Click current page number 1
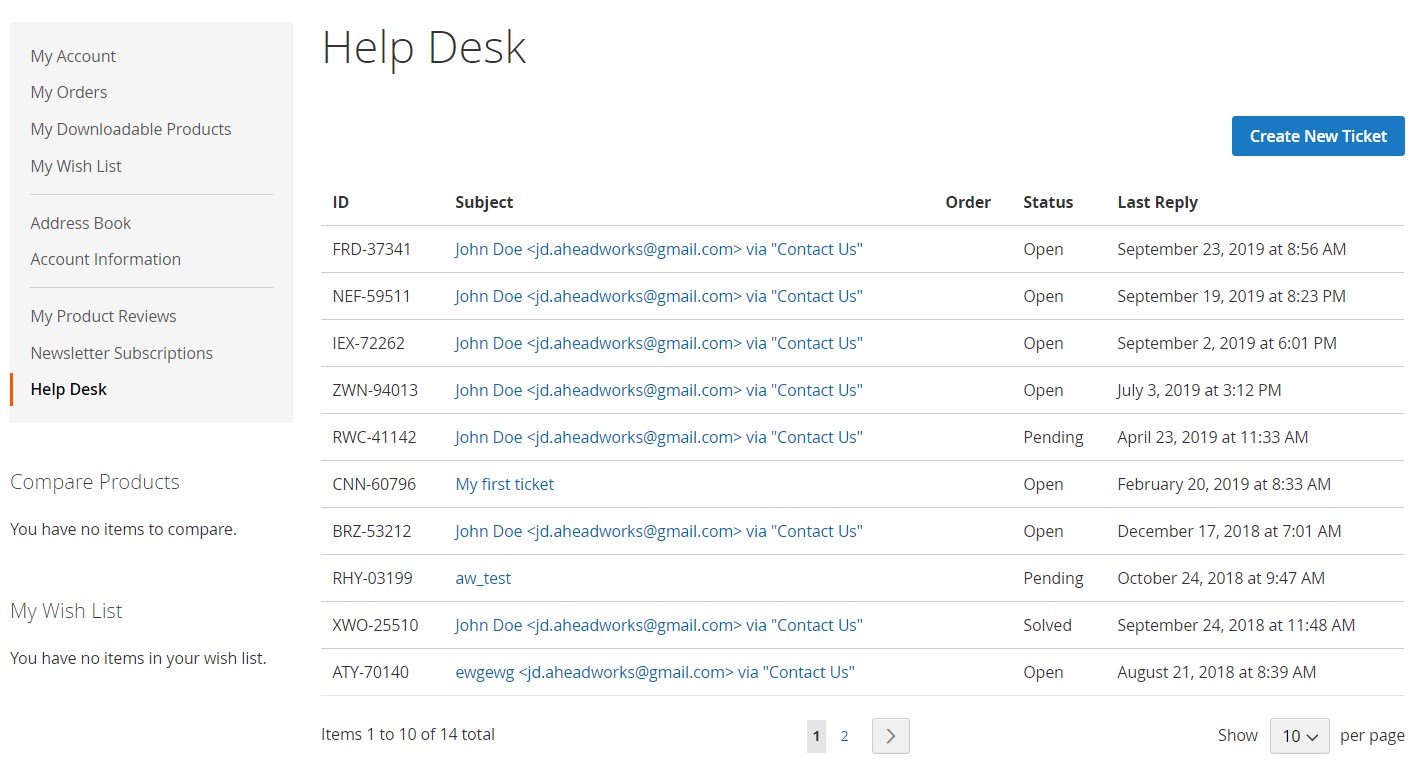Image resolution: width=1427 pixels, height=770 pixels. (x=816, y=736)
